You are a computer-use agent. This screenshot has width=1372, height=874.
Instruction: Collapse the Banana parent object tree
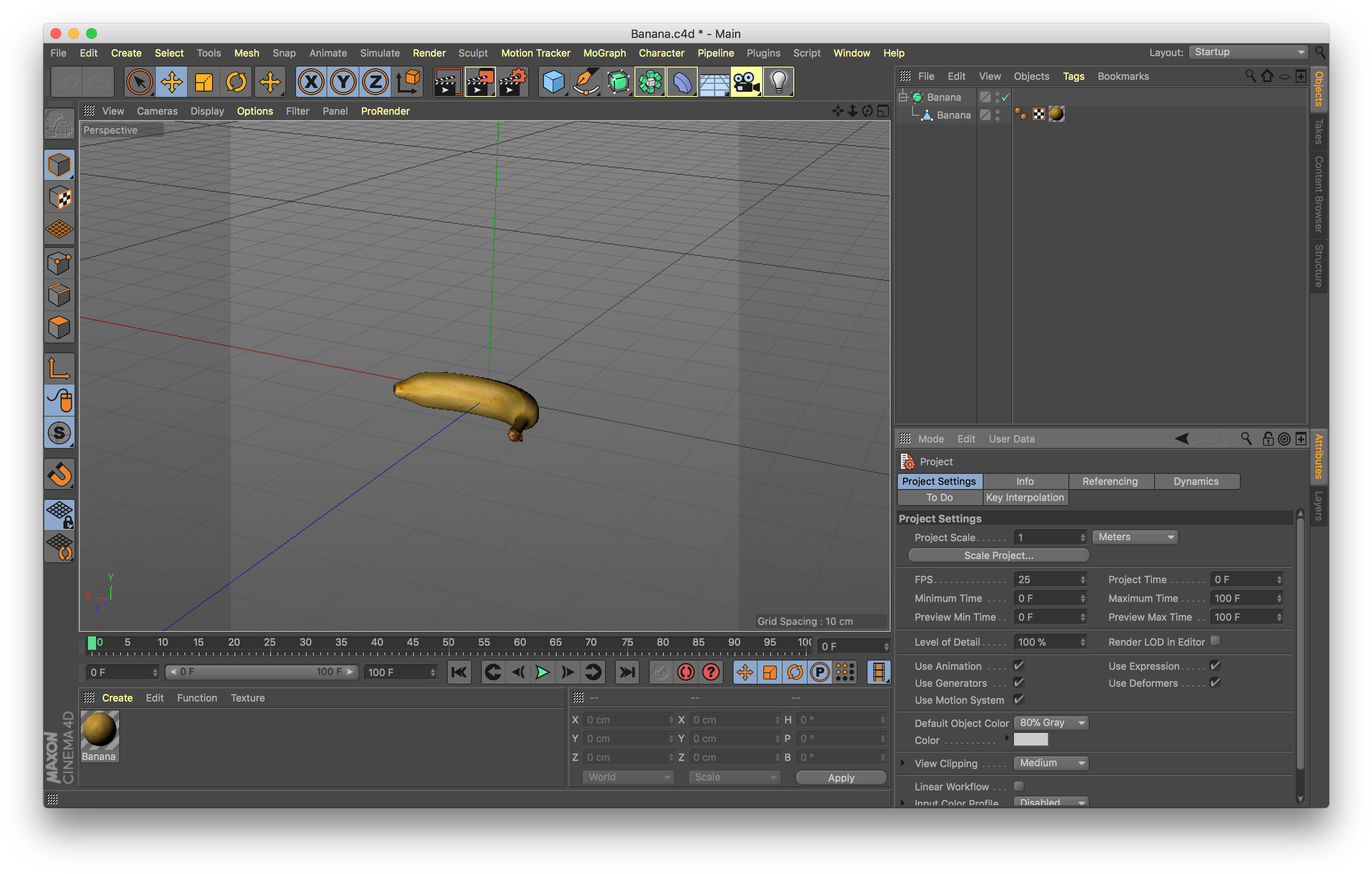[x=903, y=97]
